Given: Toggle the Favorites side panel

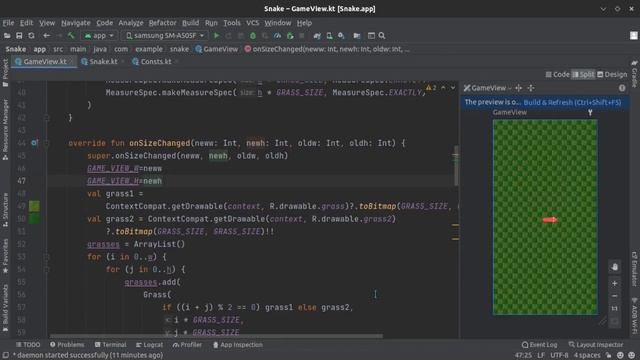Looking at the screenshot, I should click(x=5, y=256).
